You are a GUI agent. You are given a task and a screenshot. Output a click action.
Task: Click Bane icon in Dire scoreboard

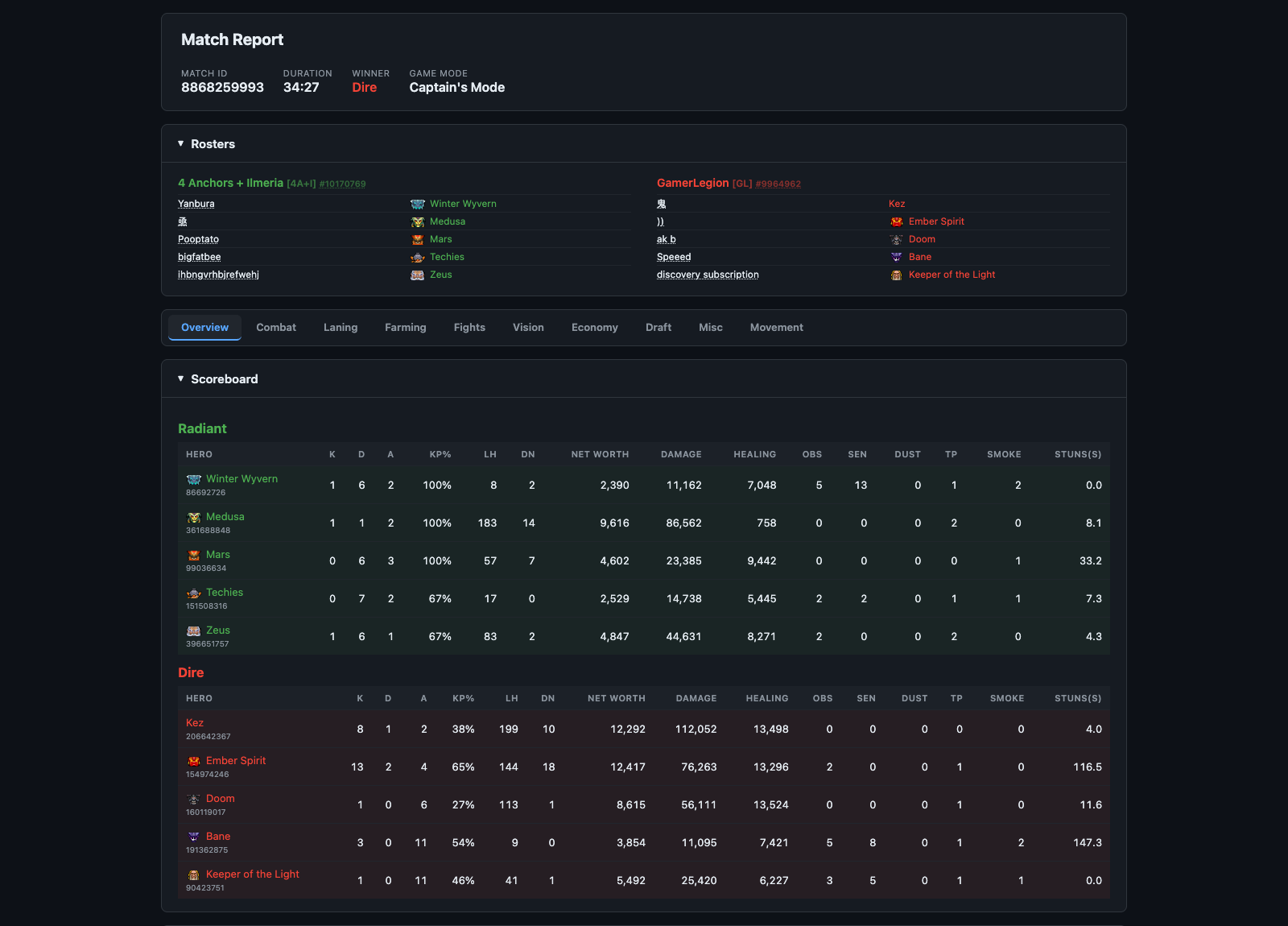[194, 837]
